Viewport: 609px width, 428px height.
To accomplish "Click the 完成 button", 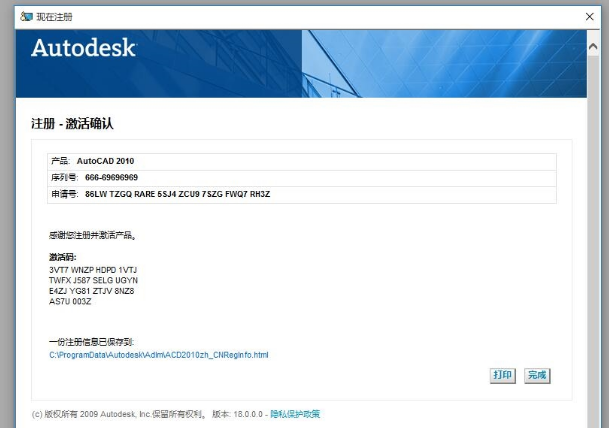I will 537,375.
